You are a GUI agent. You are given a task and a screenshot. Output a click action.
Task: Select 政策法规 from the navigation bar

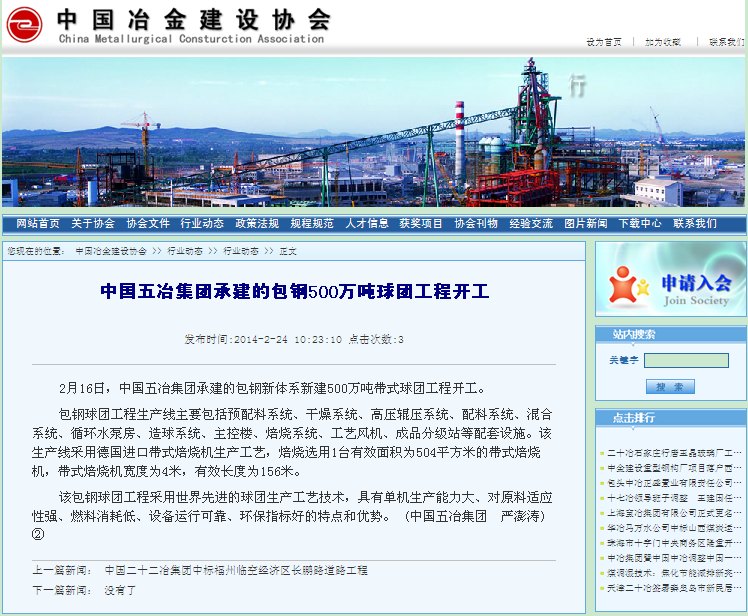[257, 223]
